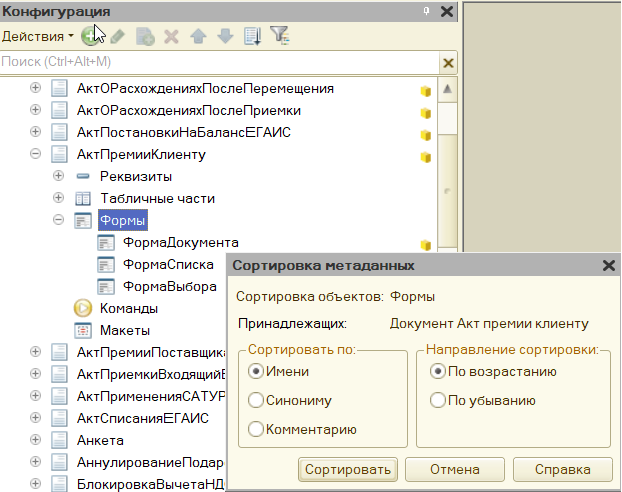Expand the Табличные части node

tap(58, 197)
